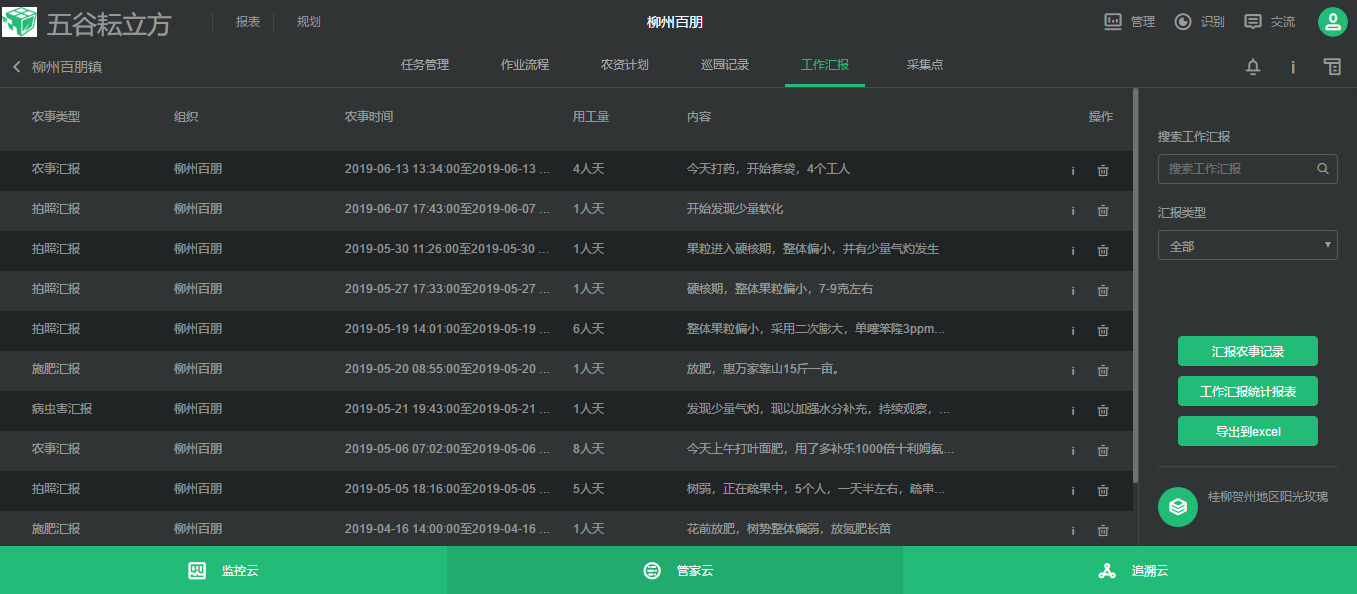The image size is (1357, 594).
Task: Open the info icon in top toolbar
Action: 1292,67
